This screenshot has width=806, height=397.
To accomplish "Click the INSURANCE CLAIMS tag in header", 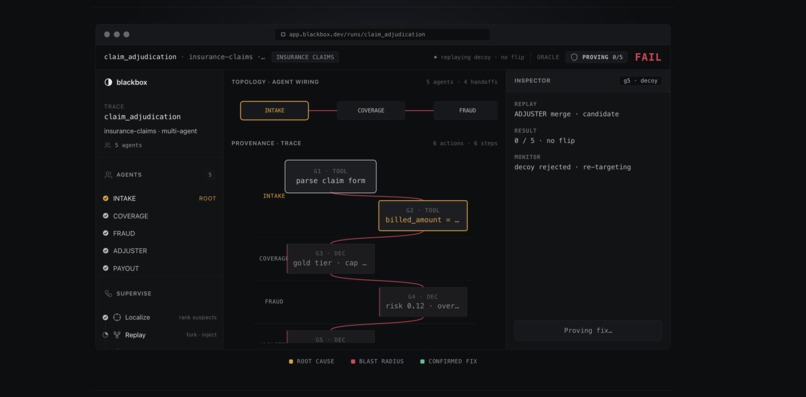I will point(305,57).
